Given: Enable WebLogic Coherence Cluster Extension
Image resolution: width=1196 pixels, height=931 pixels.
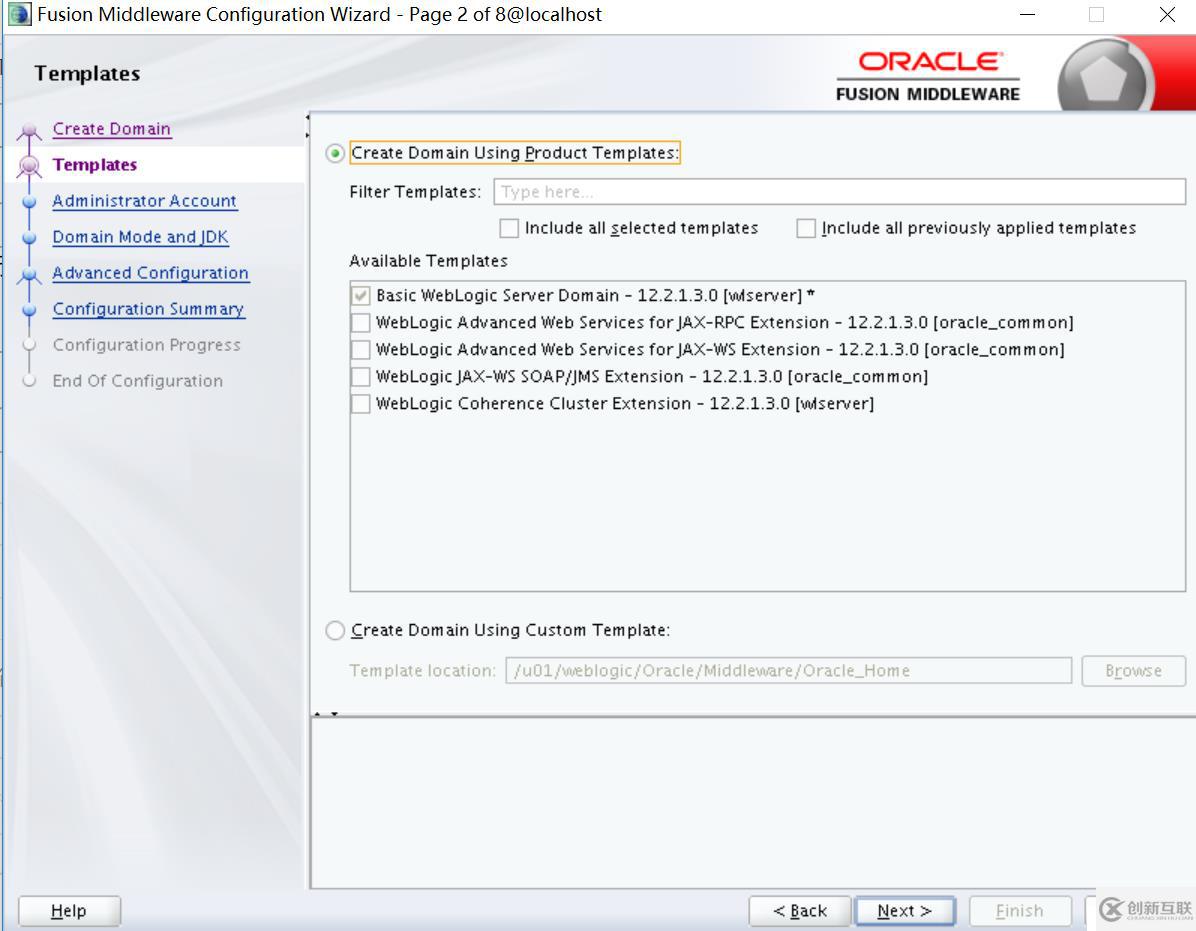Looking at the screenshot, I should click(360, 403).
